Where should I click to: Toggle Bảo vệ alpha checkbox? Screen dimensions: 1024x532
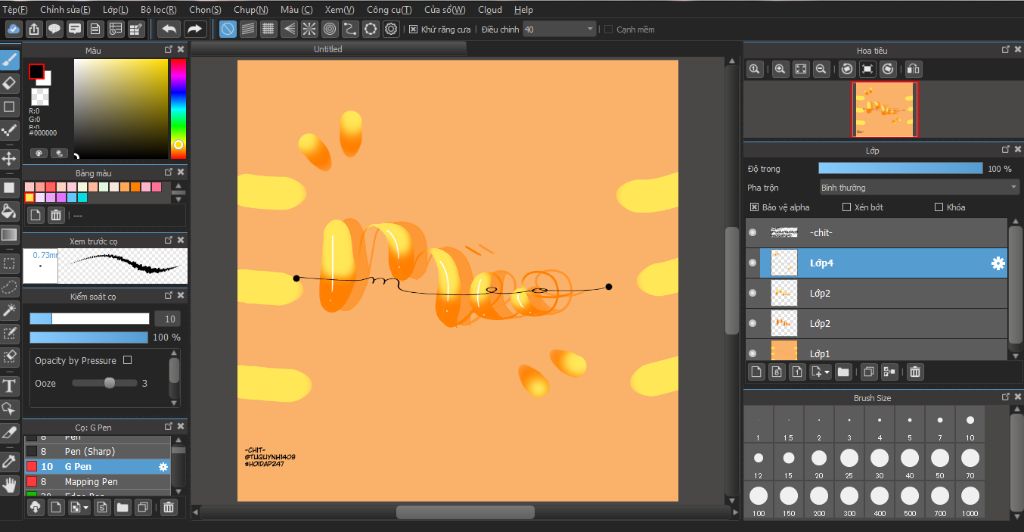[754, 207]
